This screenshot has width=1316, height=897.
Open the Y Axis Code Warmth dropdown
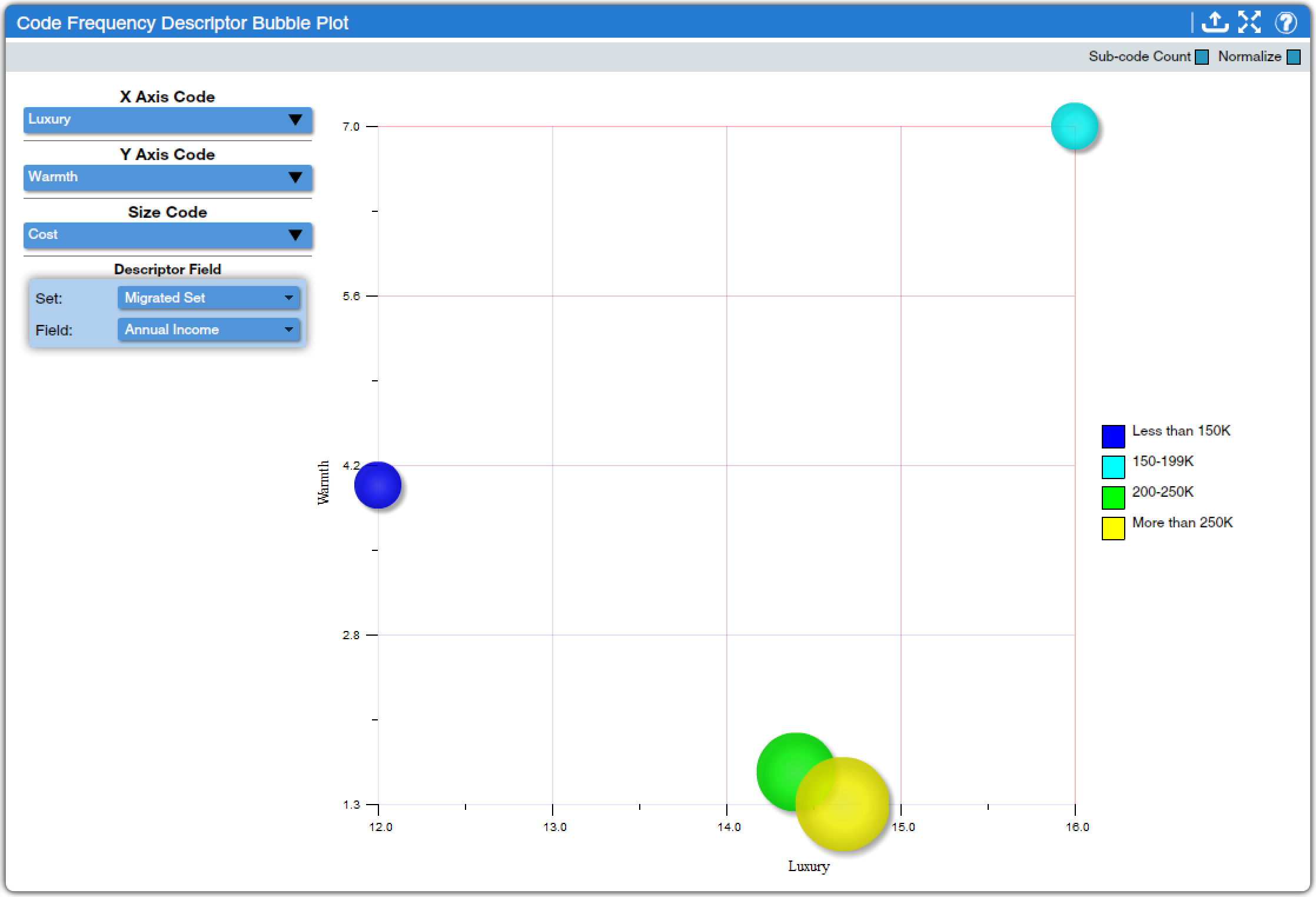168,177
